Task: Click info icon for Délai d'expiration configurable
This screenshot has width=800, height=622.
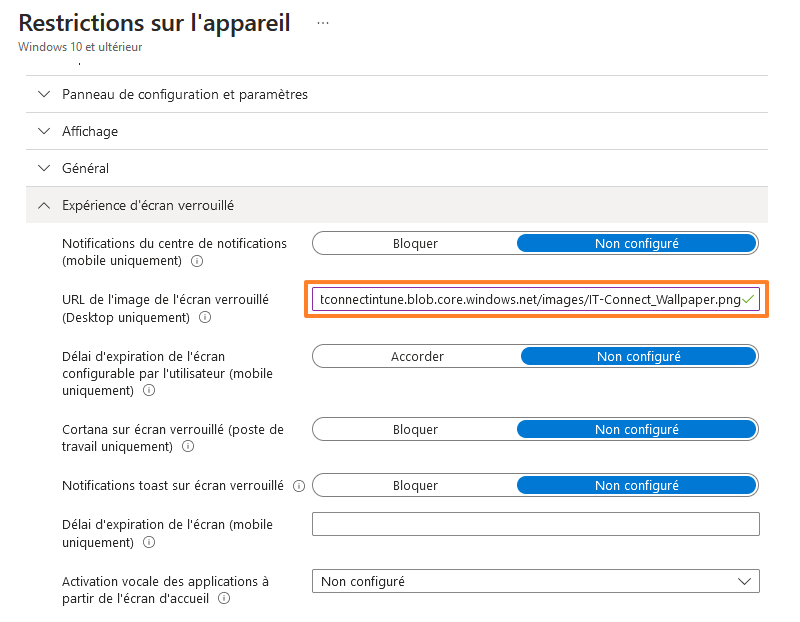Action: coord(140,392)
